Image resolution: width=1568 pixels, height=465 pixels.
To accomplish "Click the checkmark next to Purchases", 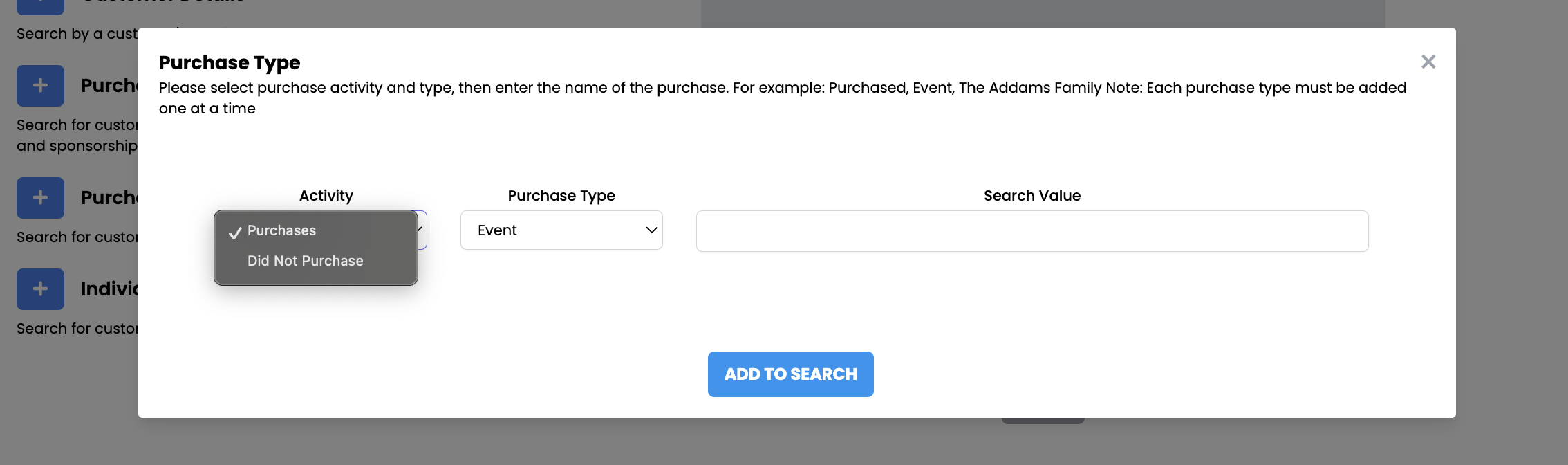I will 235,232.
